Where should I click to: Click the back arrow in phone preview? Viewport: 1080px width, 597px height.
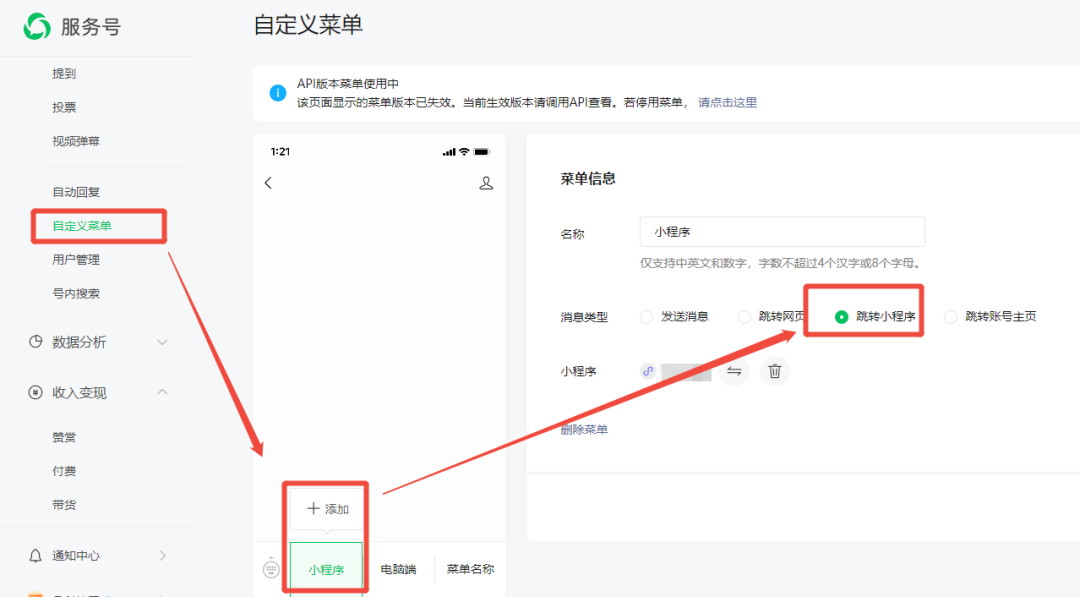[x=268, y=183]
